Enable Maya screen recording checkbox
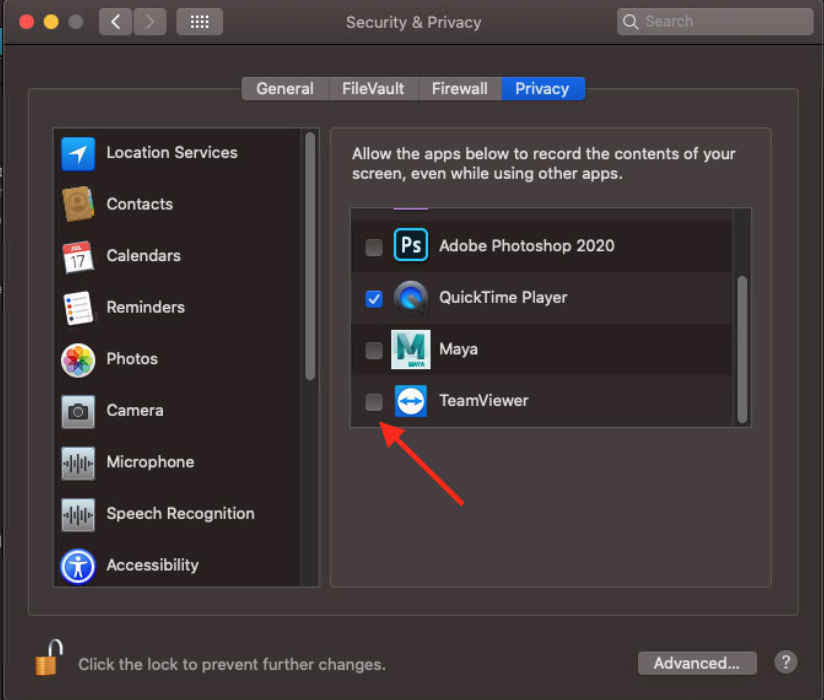This screenshot has width=824, height=700. tap(374, 350)
